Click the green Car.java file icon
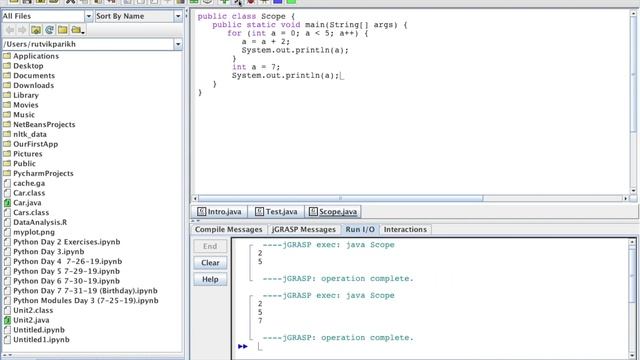 click(x=7, y=203)
